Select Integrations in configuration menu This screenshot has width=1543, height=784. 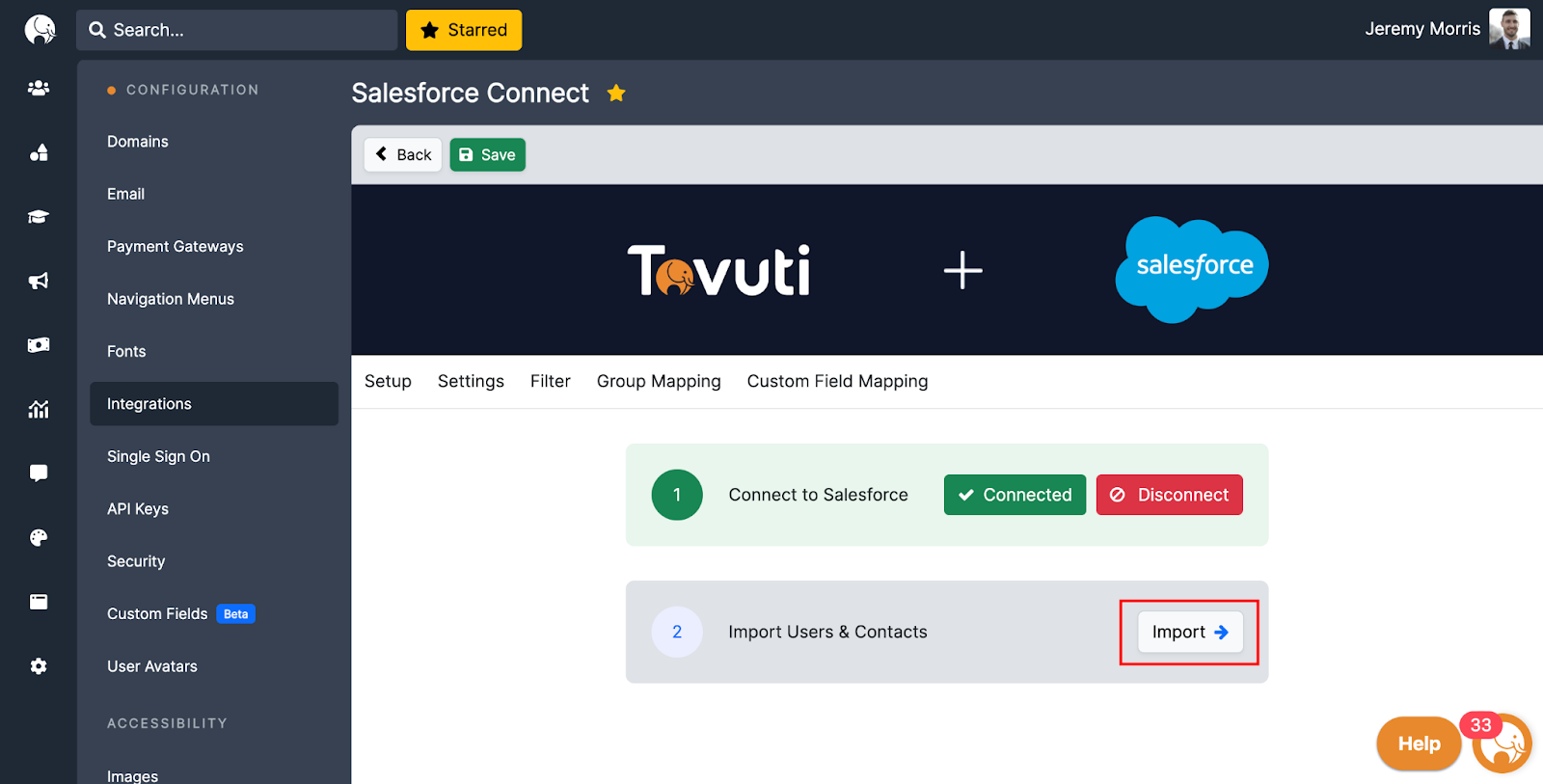214,404
